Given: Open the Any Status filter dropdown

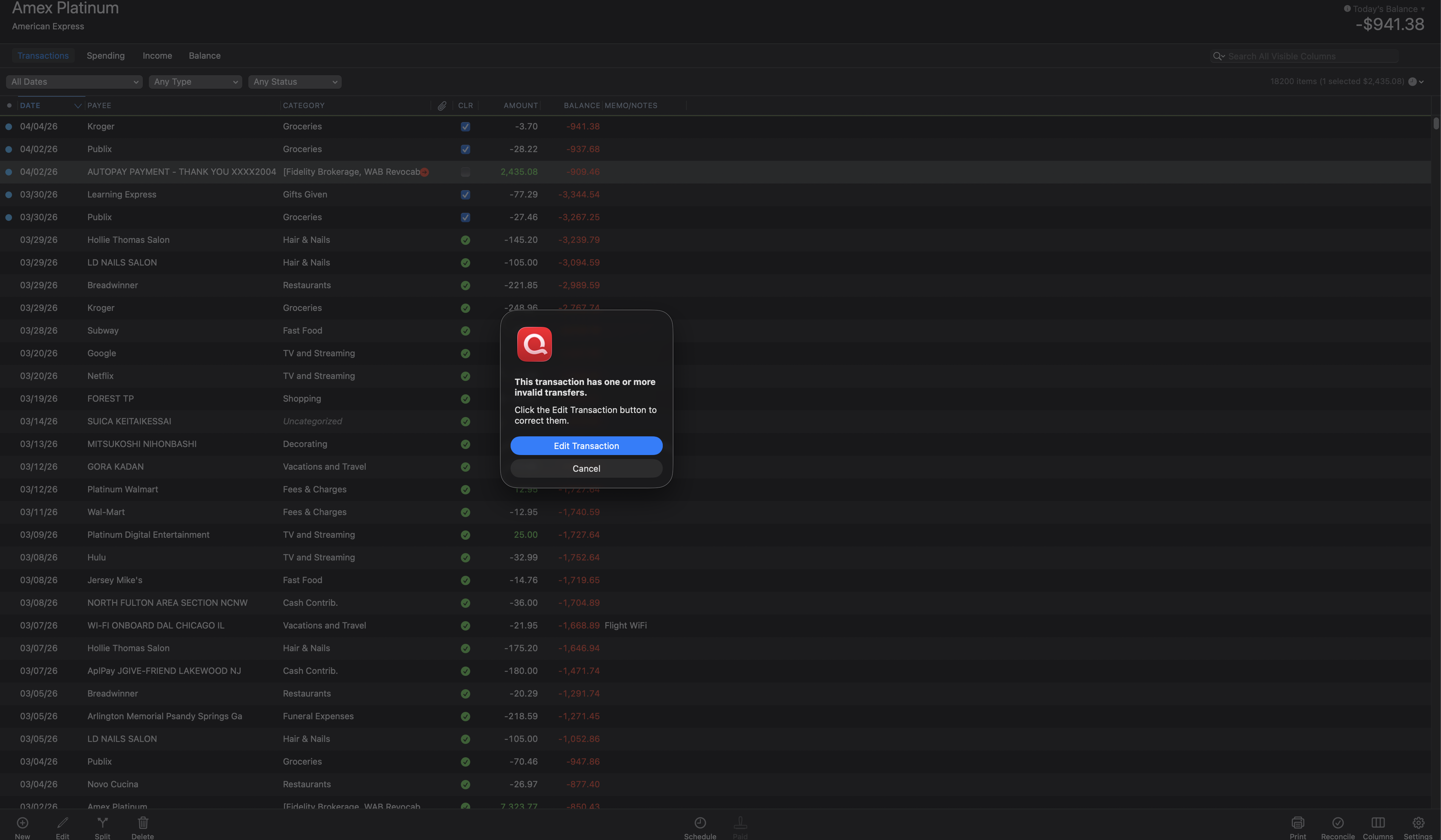Looking at the screenshot, I should pyautogui.click(x=294, y=82).
